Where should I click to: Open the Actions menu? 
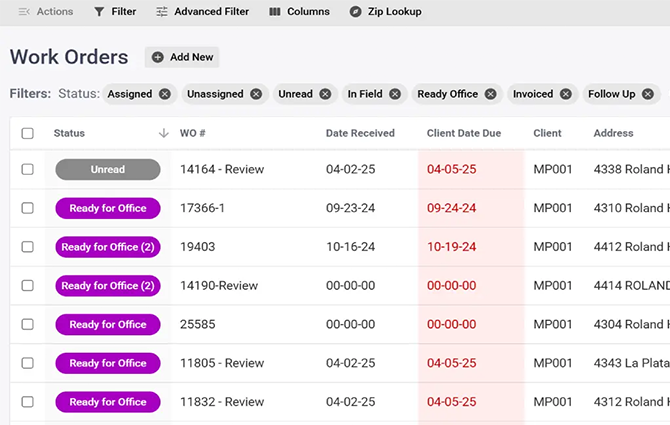46,12
